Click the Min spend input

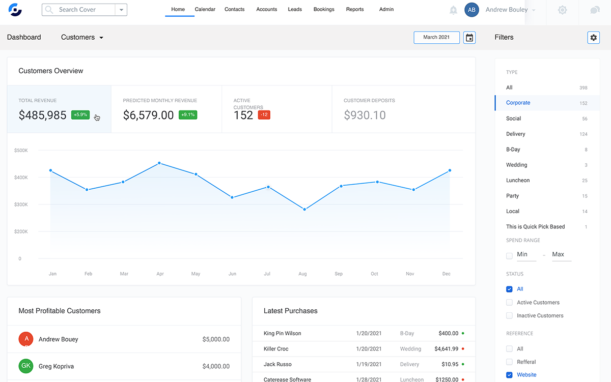click(526, 255)
